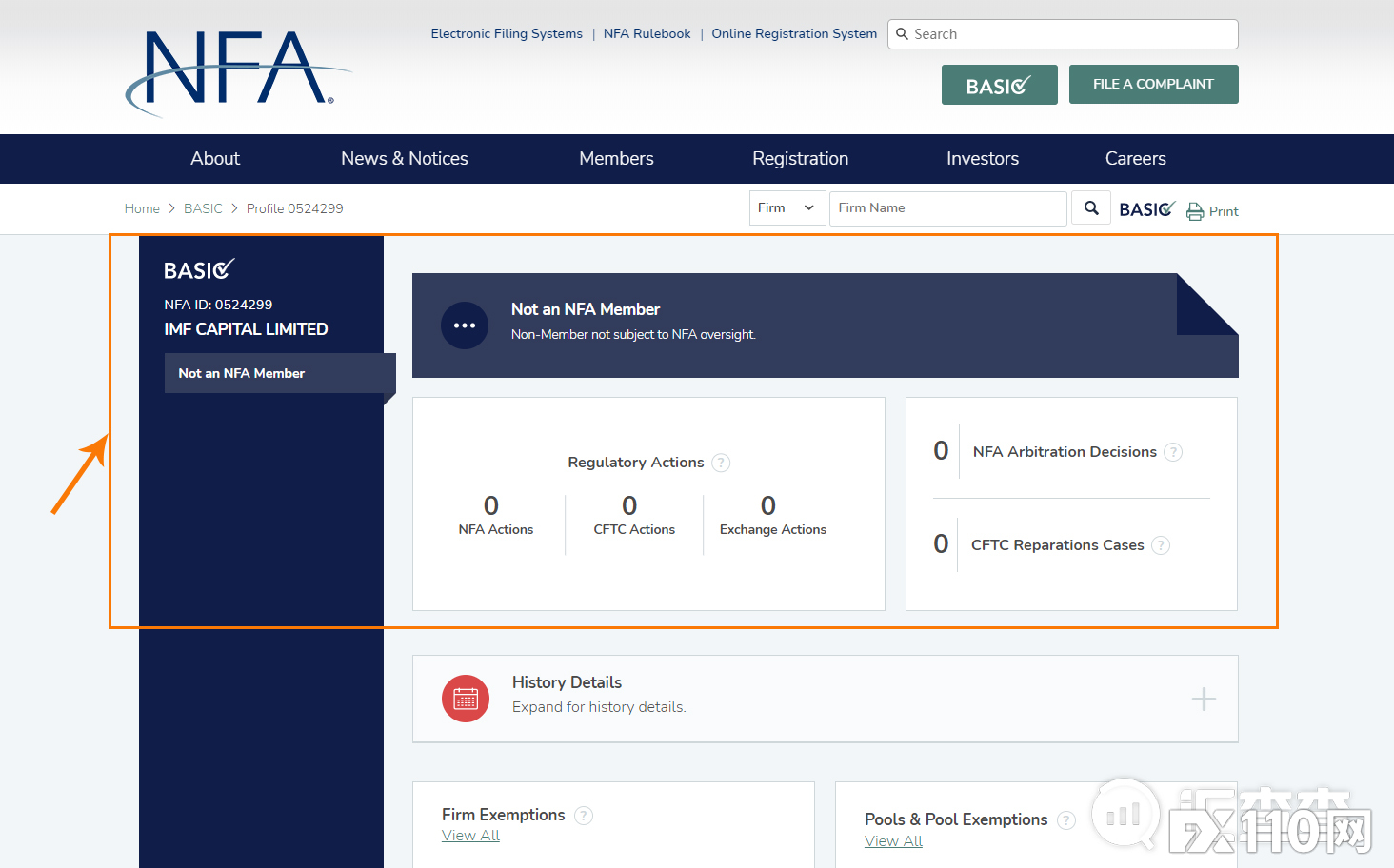
Task: Click the History Details heading
Action: coord(567,682)
